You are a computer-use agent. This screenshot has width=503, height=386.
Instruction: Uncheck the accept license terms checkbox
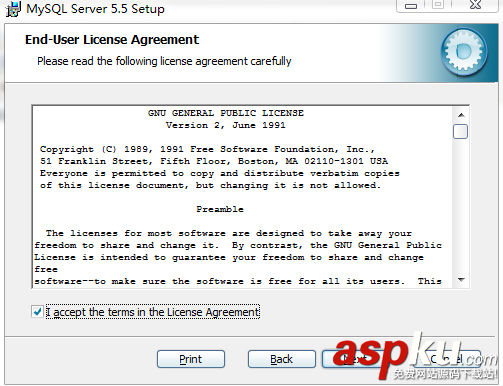[x=37, y=312]
